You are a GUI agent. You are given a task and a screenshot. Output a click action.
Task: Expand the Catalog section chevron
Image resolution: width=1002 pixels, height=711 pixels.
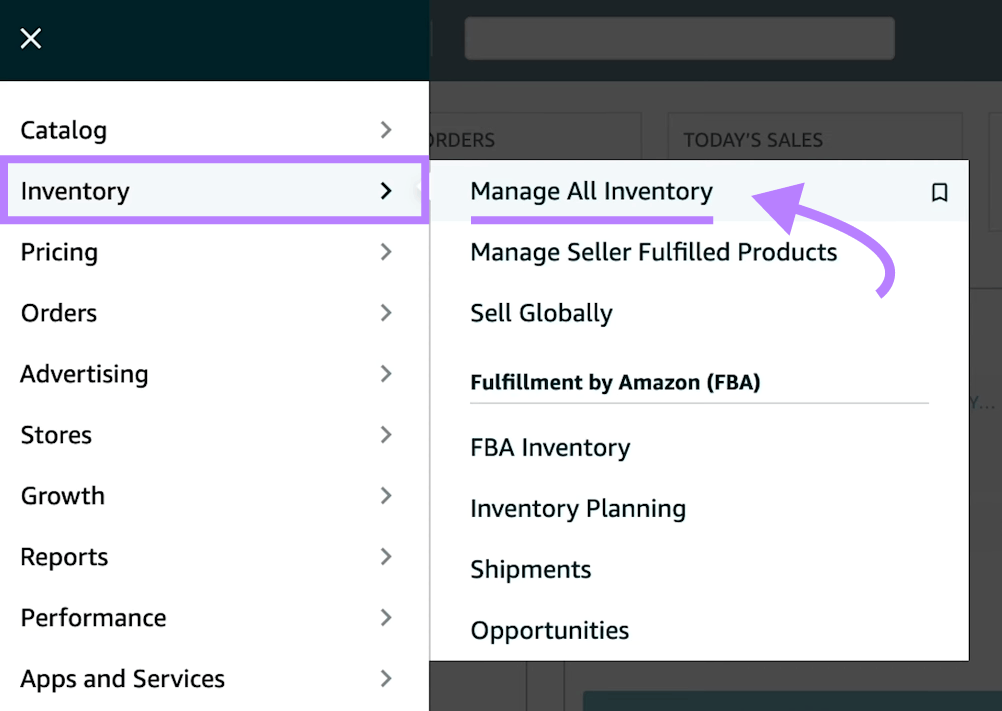386,130
